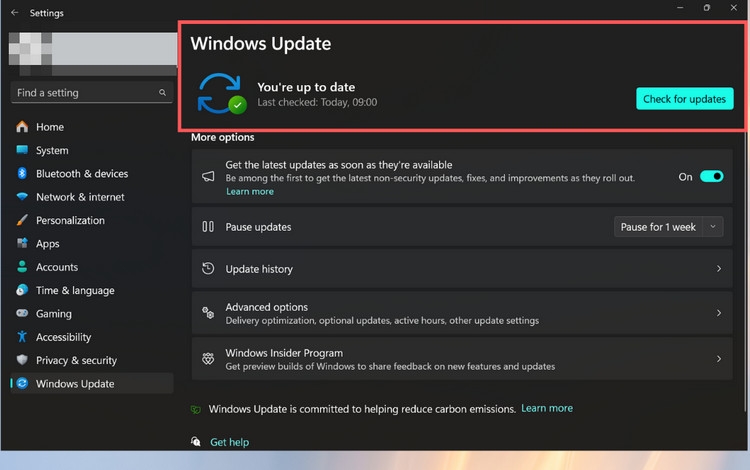Image resolution: width=750 pixels, height=470 pixels.
Task: Click the Advanced options title text
Action: (266, 307)
